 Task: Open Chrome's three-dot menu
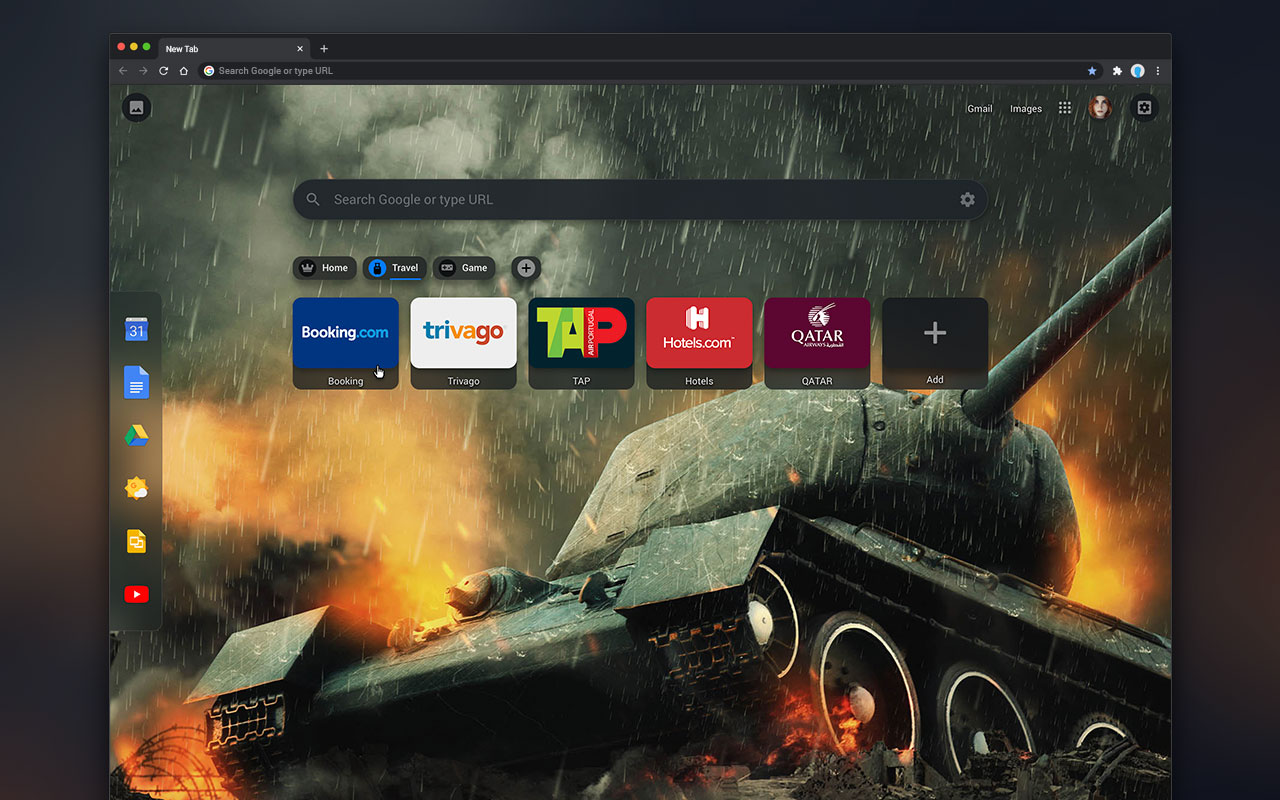pos(1158,71)
